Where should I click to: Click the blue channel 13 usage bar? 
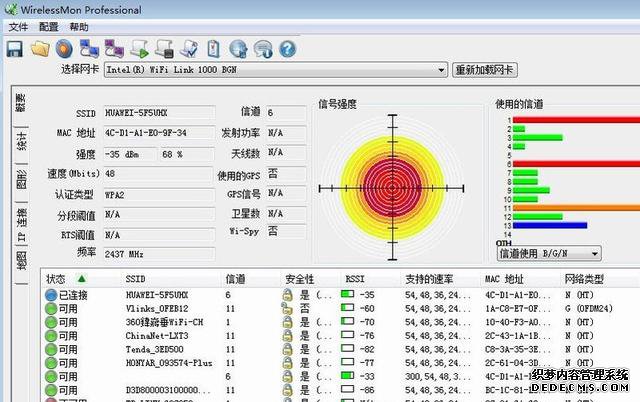click(550, 225)
